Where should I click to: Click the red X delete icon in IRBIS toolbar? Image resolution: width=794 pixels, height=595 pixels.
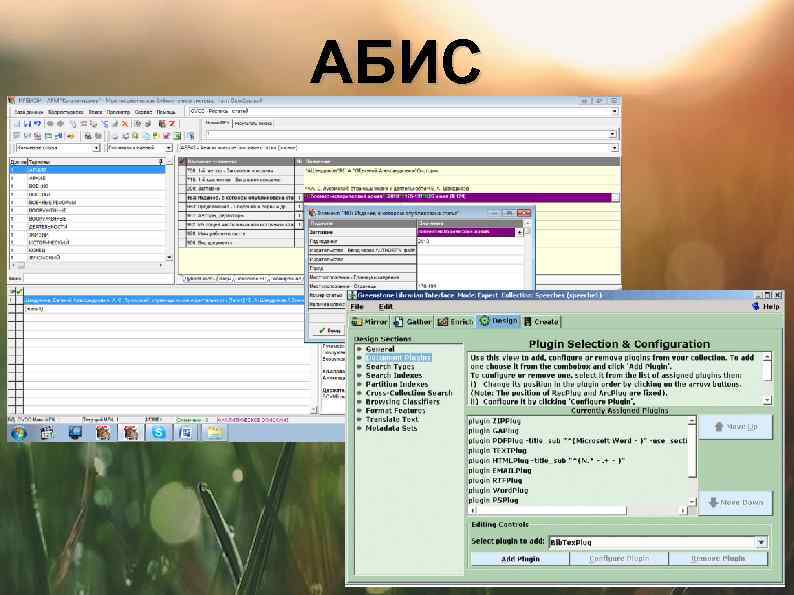pos(125,124)
